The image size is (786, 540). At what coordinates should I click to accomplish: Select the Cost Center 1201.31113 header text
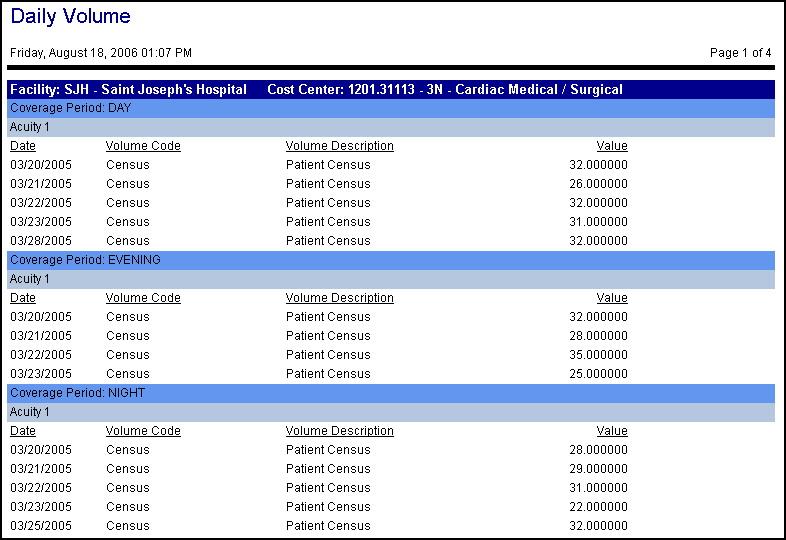tap(445, 90)
